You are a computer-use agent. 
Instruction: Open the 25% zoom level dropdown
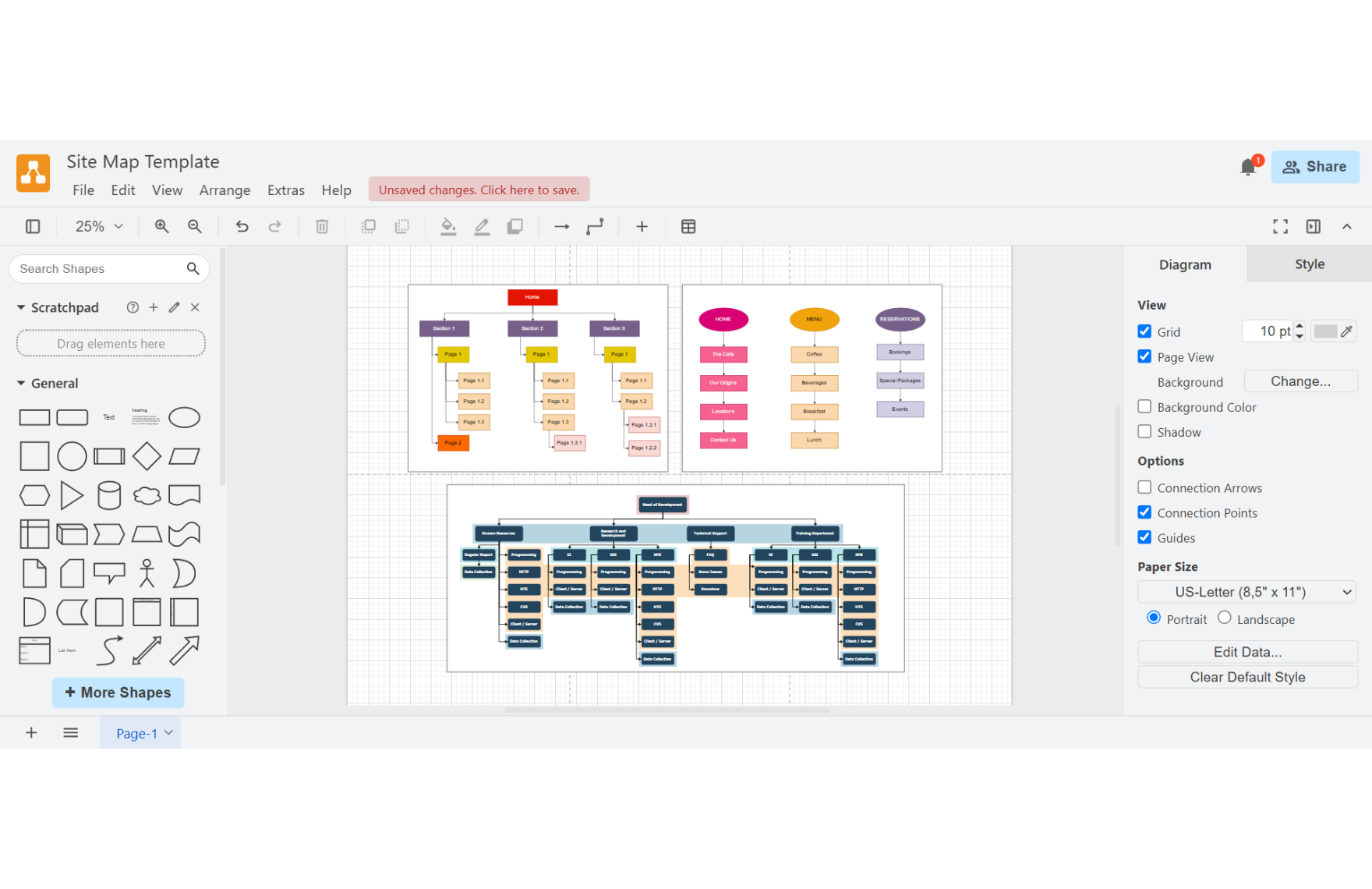pyautogui.click(x=99, y=226)
